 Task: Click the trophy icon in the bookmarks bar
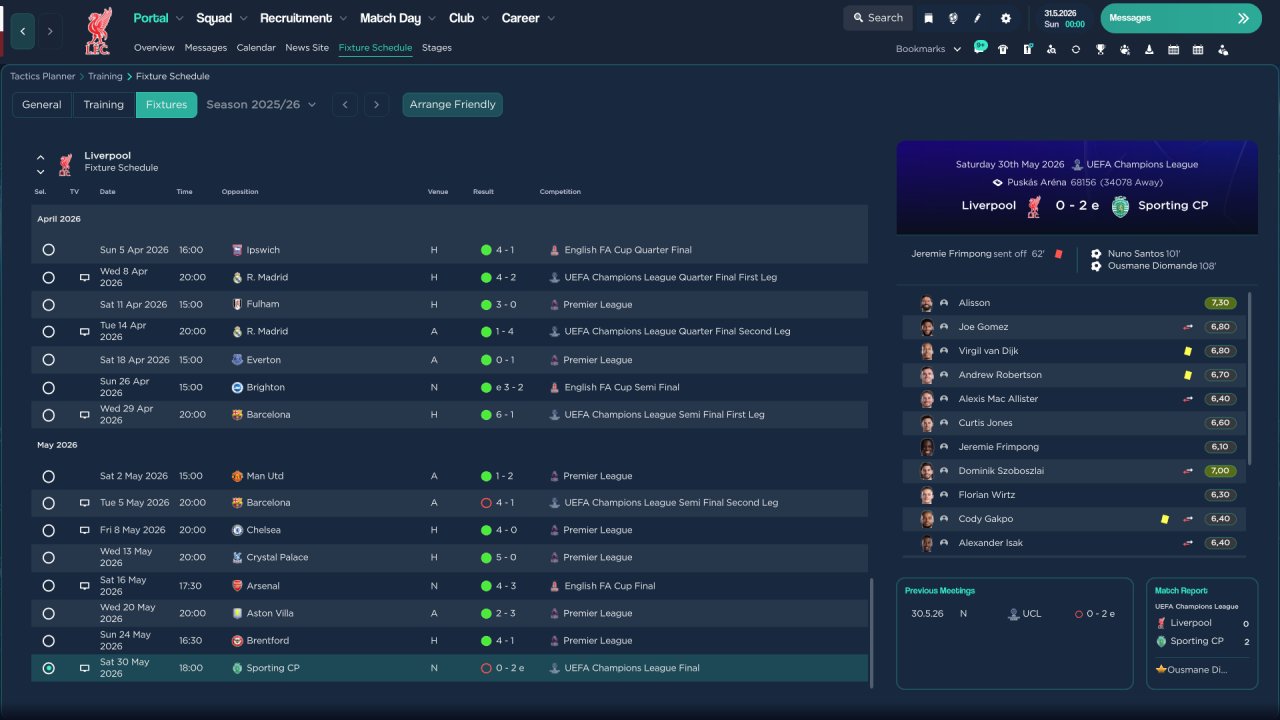pos(1100,49)
